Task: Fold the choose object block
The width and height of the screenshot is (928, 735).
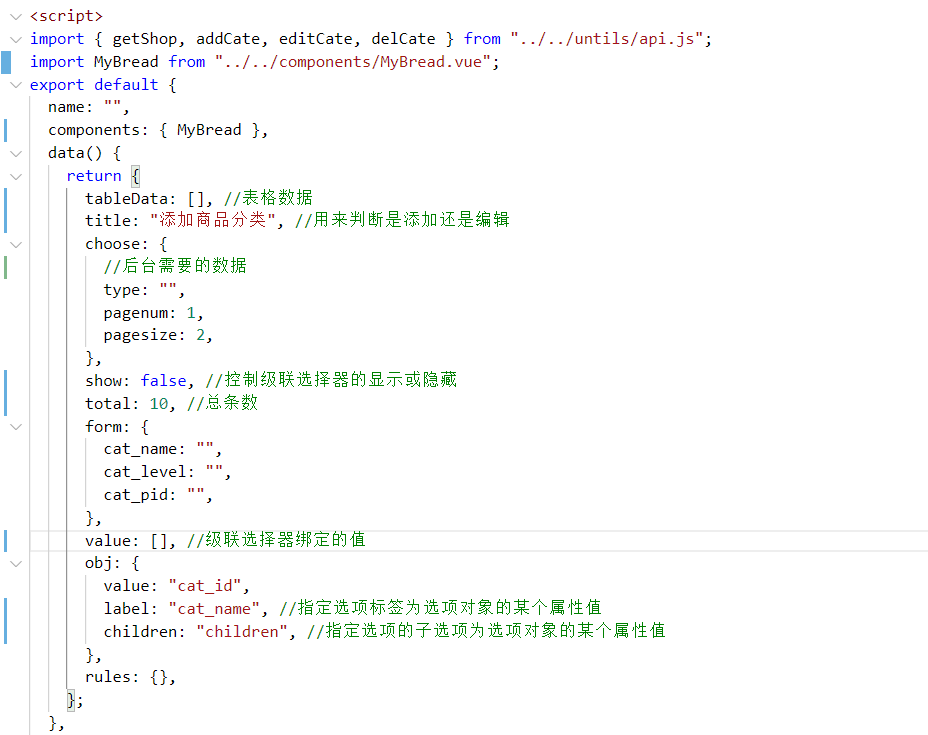Action: tap(14, 244)
